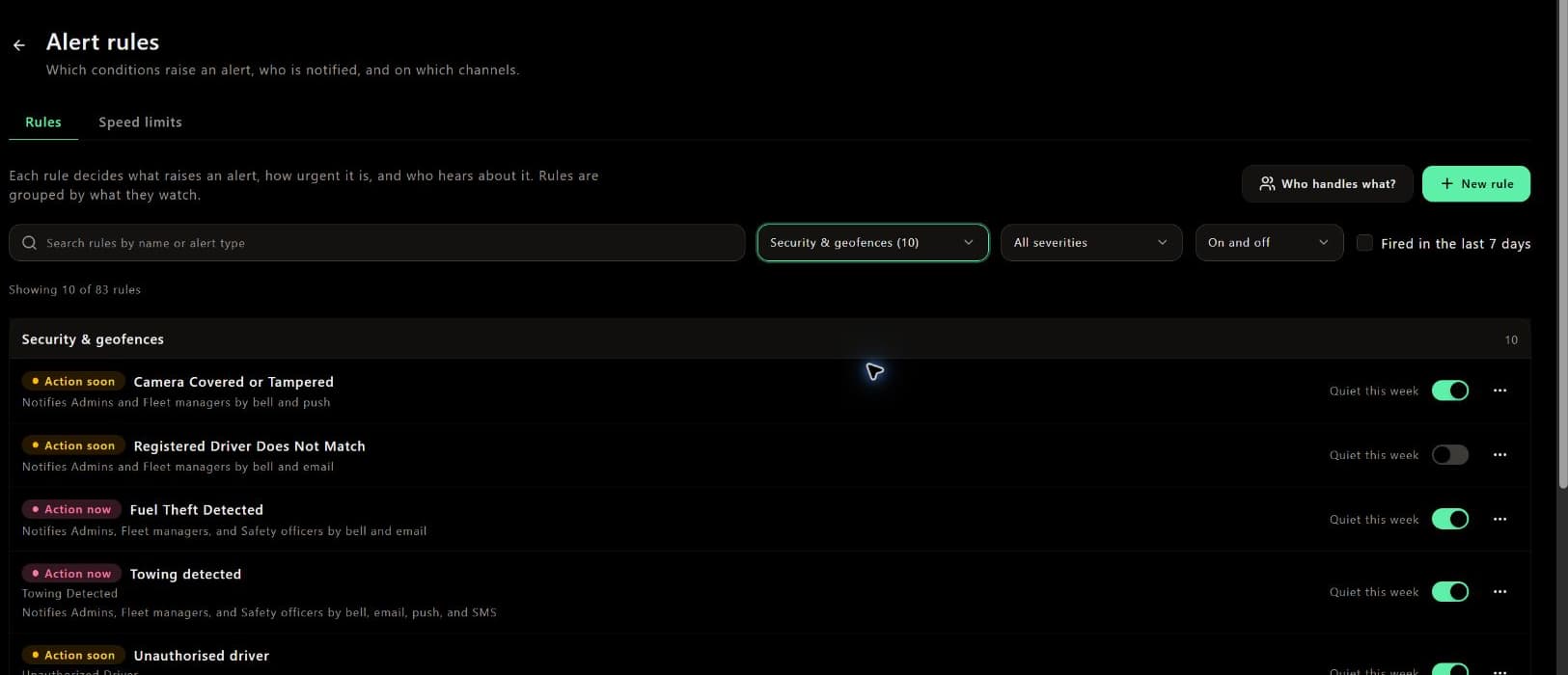
Task: Enable the Registered Driver Does Not Match rule
Action: (x=1449, y=454)
